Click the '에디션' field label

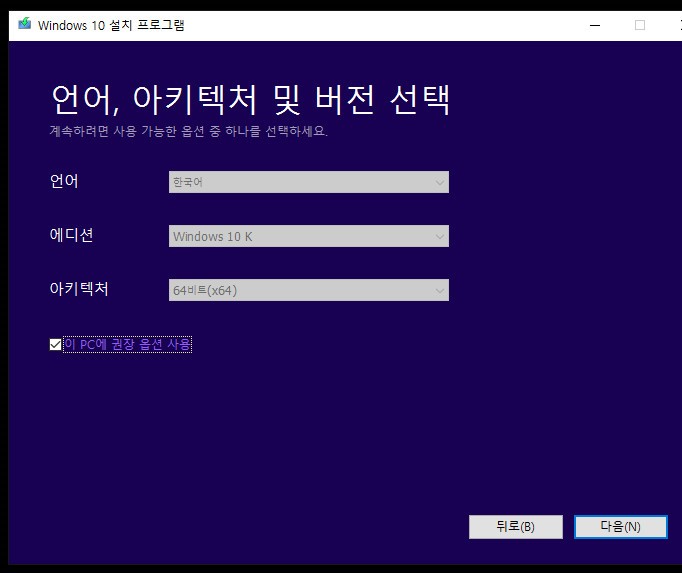(71, 235)
